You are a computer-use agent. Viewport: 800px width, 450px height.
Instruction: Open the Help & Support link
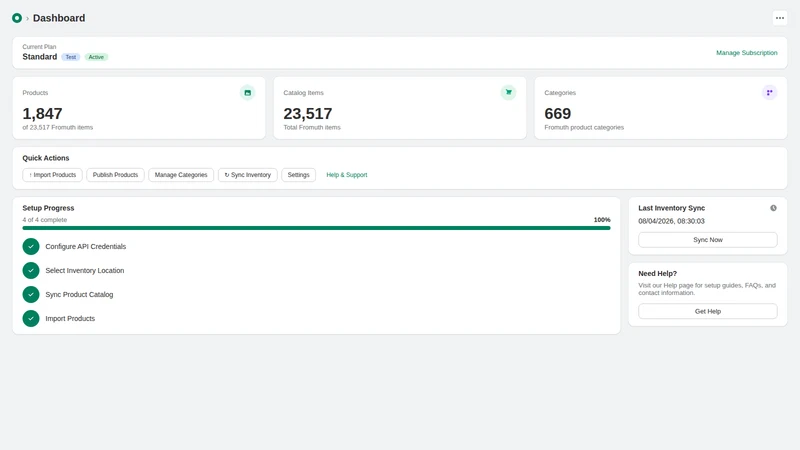(346, 175)
